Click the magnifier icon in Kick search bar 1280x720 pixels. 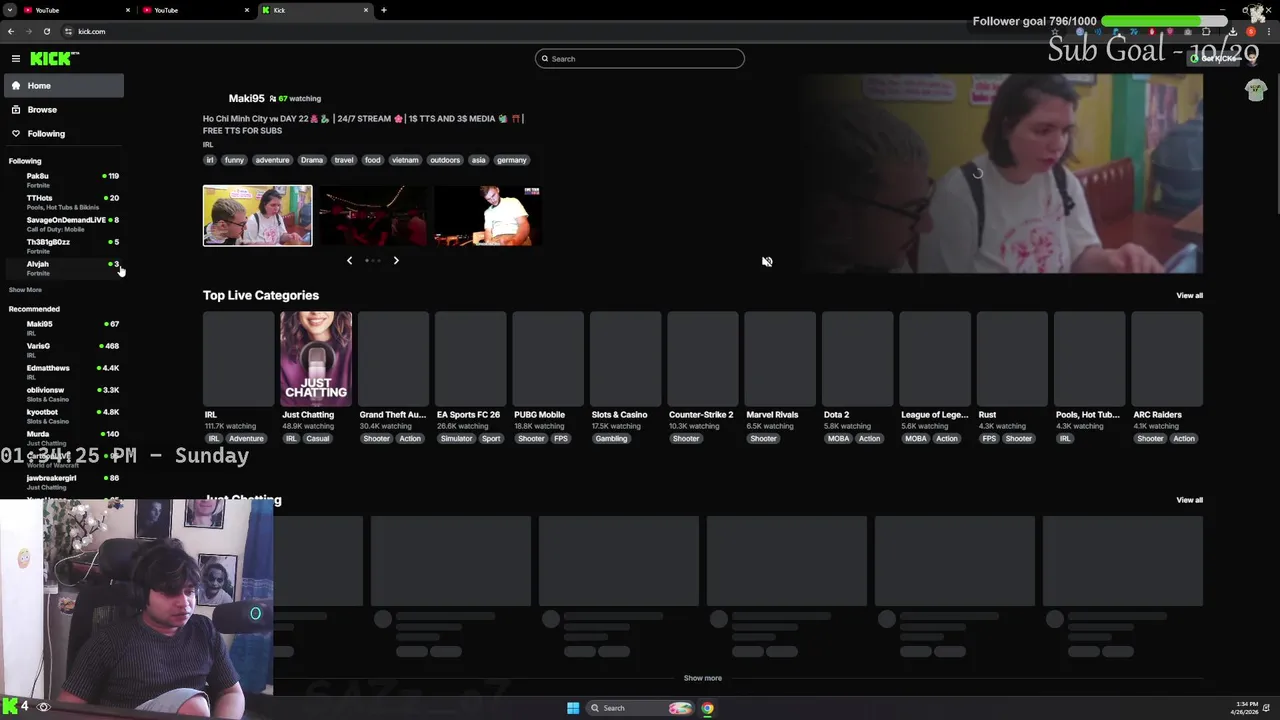point(545,59)
